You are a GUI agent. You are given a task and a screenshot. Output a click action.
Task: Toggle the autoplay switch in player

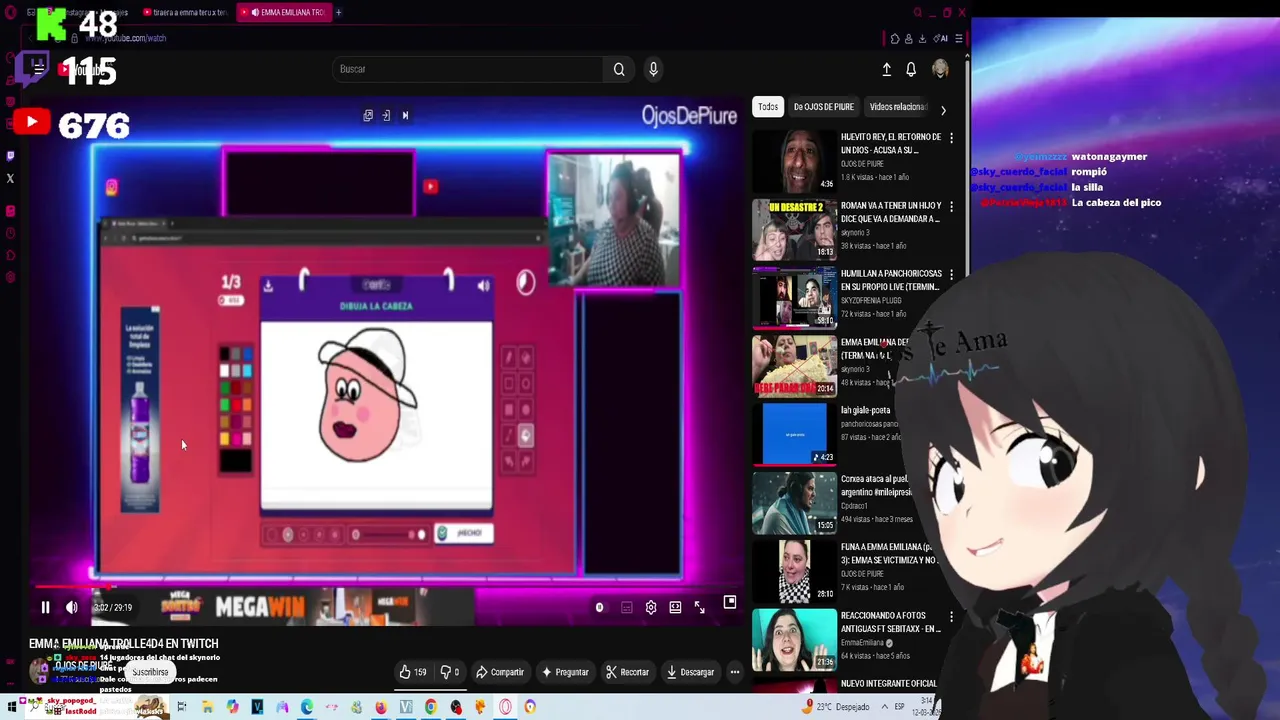[x=599, y=607]
